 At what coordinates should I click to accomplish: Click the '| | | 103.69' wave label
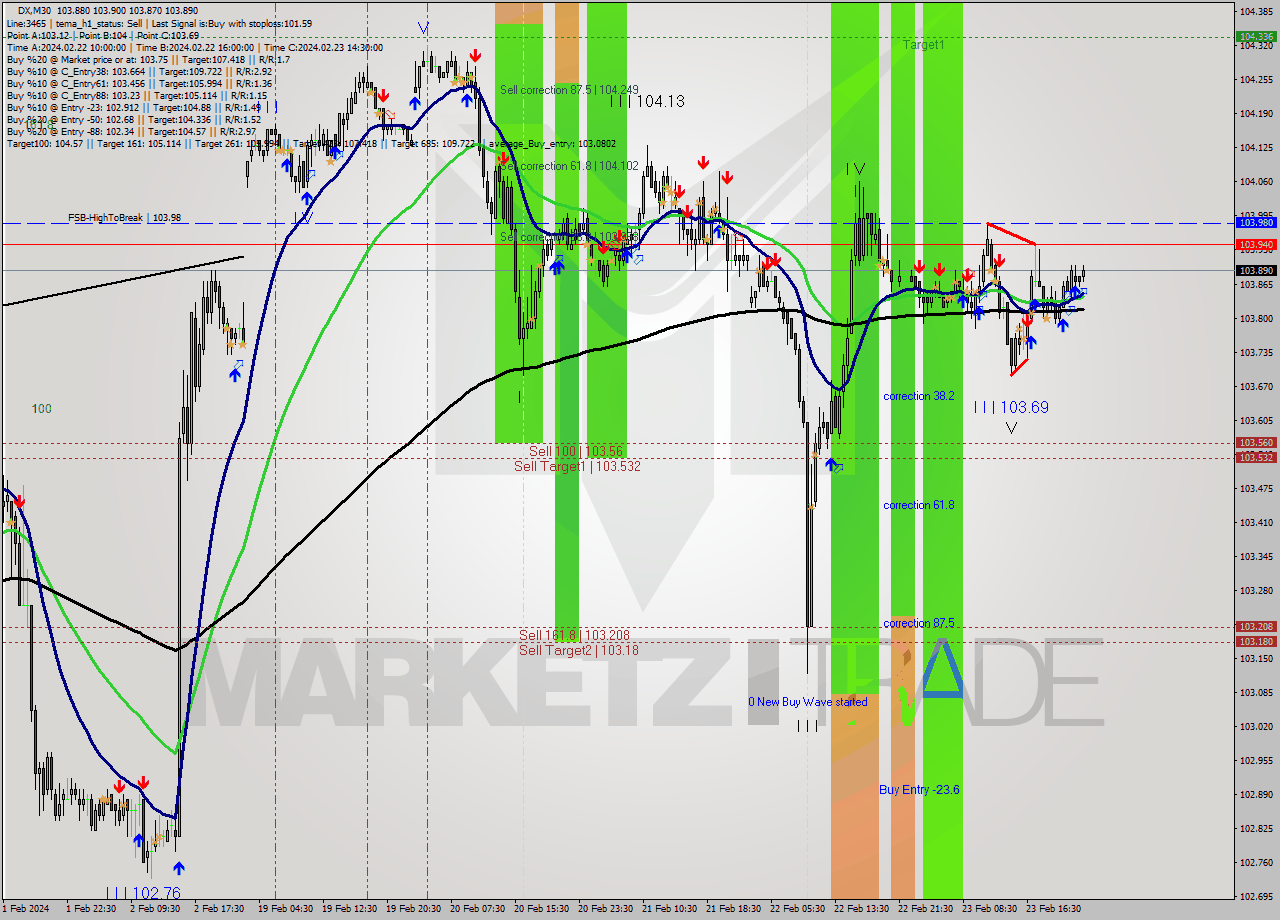(1011, 407)
